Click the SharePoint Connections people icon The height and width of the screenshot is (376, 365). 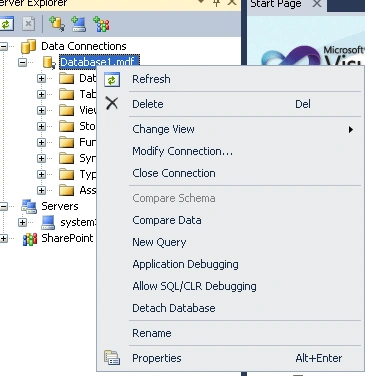pyautogui.click(x=29, y=239)
